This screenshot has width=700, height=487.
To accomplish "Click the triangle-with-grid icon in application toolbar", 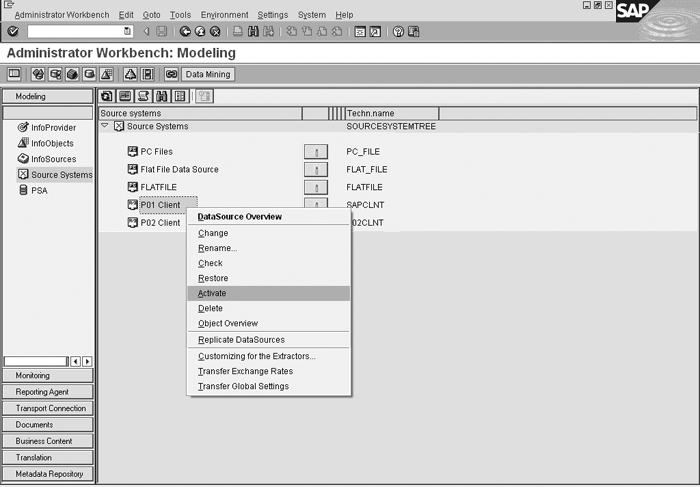I will 106,74.
